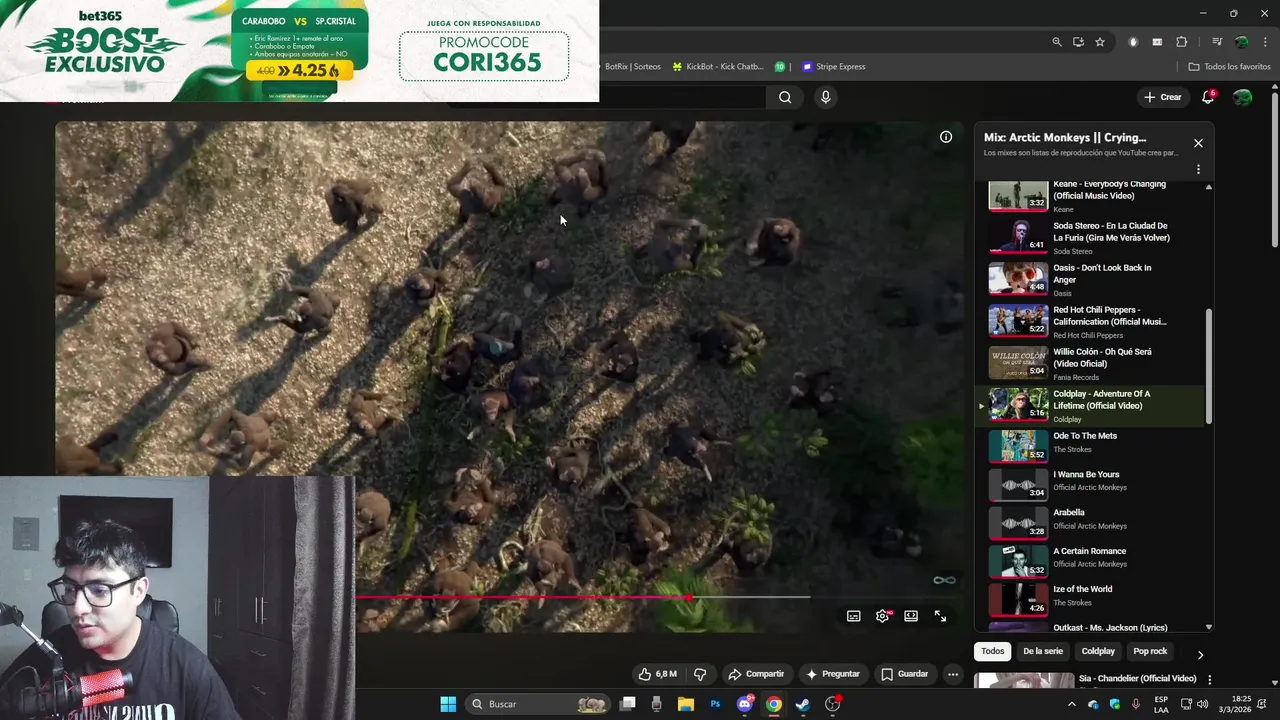Click the Preguntar button
Image resolution: width=1280 pixels, height=720 pixels.
click(x=833, y=674)
